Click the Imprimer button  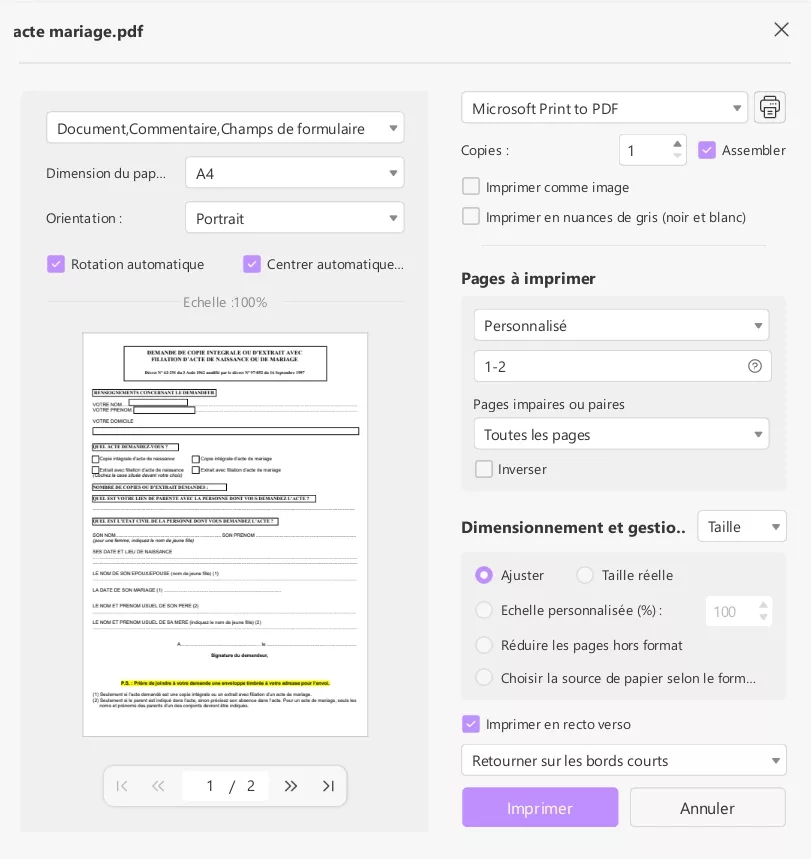tap(540, 807)
